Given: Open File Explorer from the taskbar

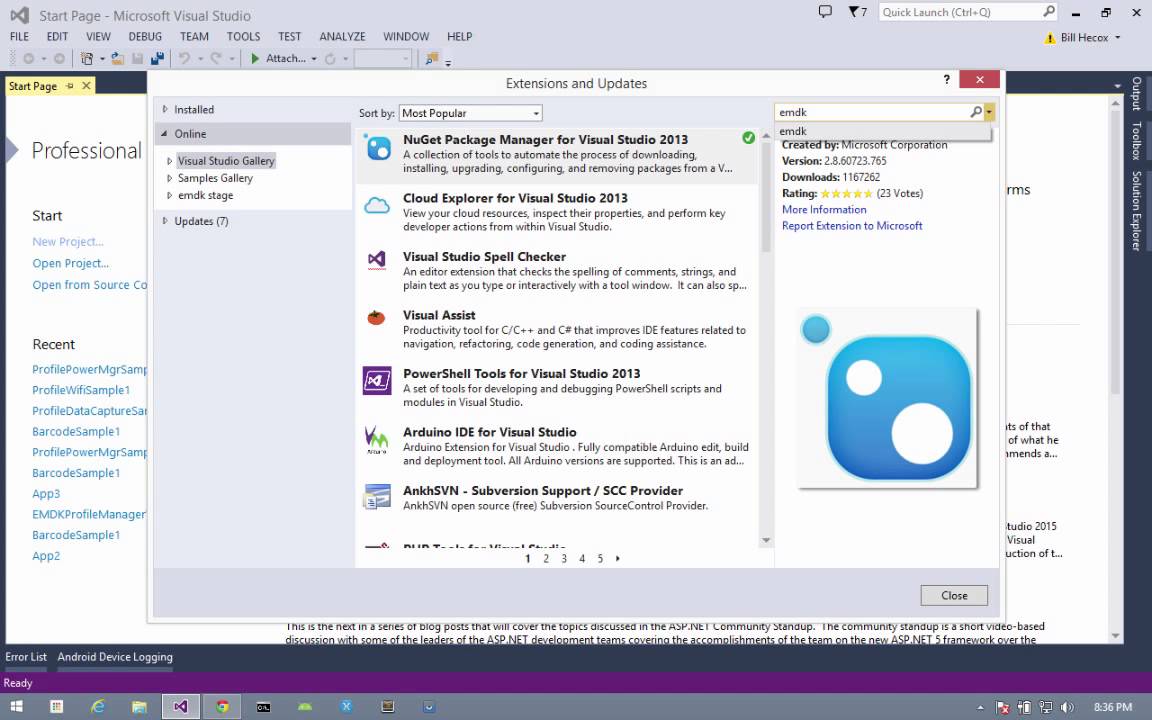Looking at the screenshot, I should pos(139,707).
